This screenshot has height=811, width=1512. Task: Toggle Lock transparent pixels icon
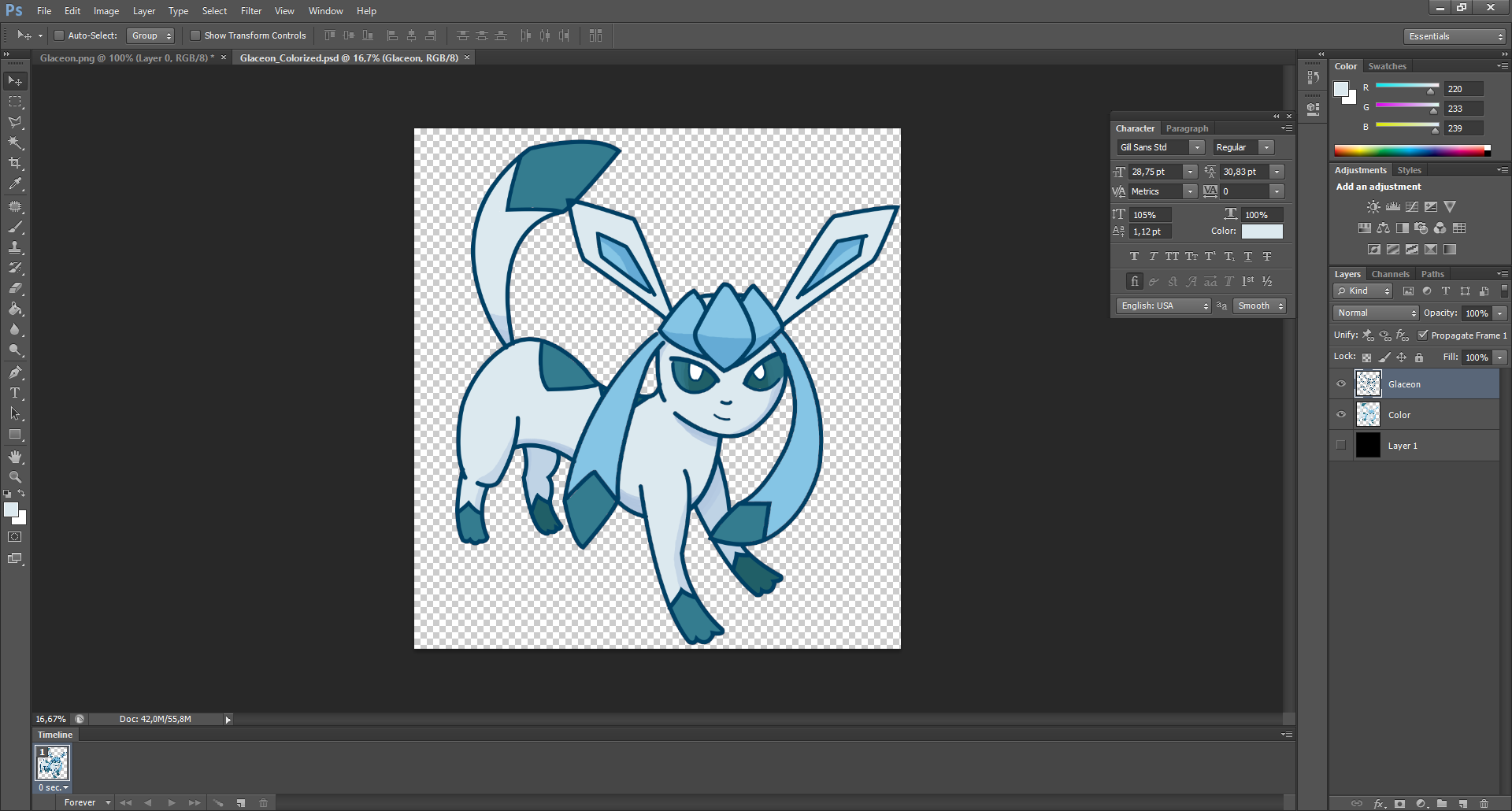pyautogui.click(x=1366, y=357)
